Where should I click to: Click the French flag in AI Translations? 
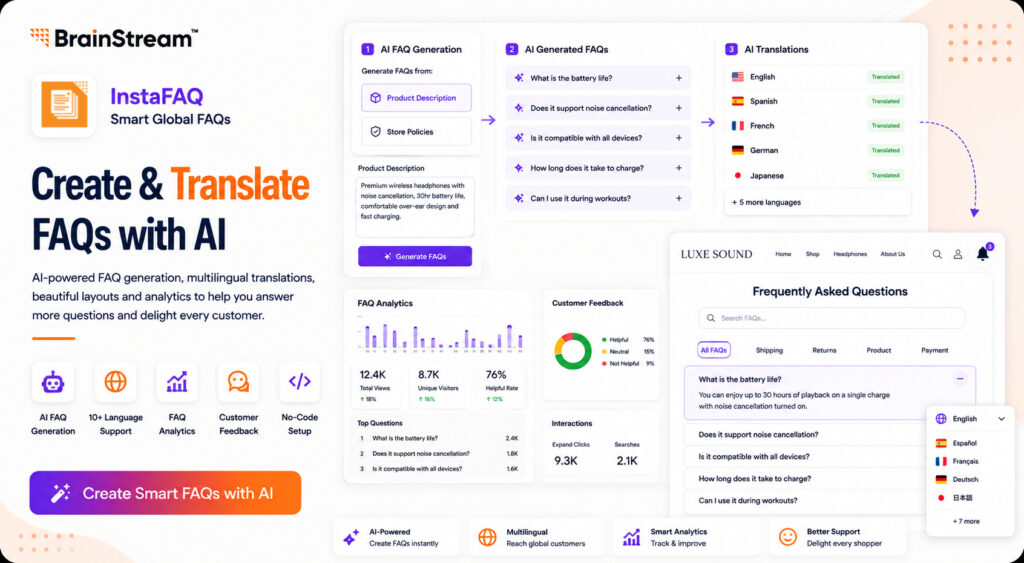click(738, 125)
